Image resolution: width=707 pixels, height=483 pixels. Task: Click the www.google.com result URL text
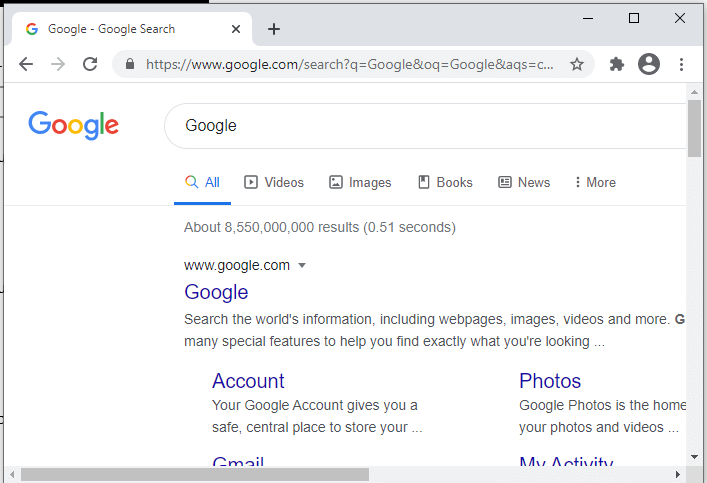click(237, 266)
